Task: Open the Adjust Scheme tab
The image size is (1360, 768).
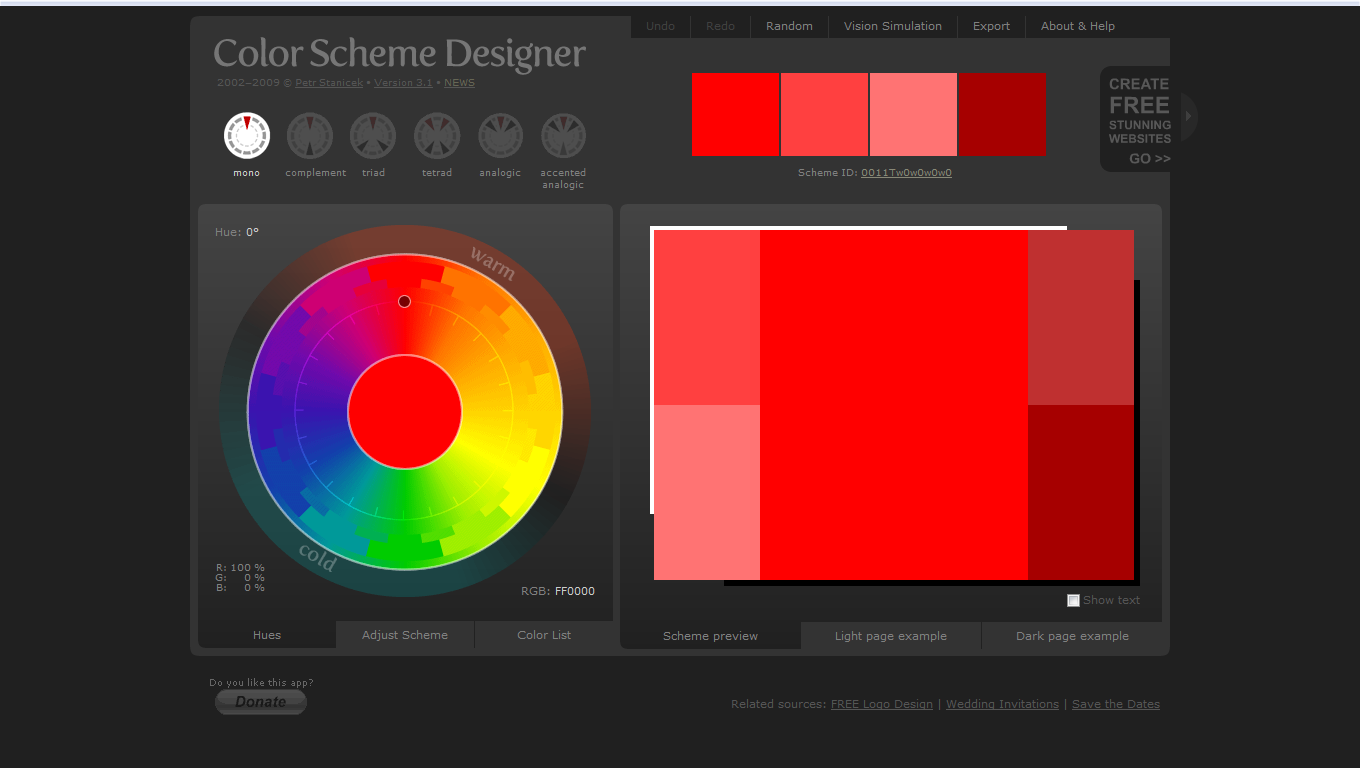Action: 405,635
